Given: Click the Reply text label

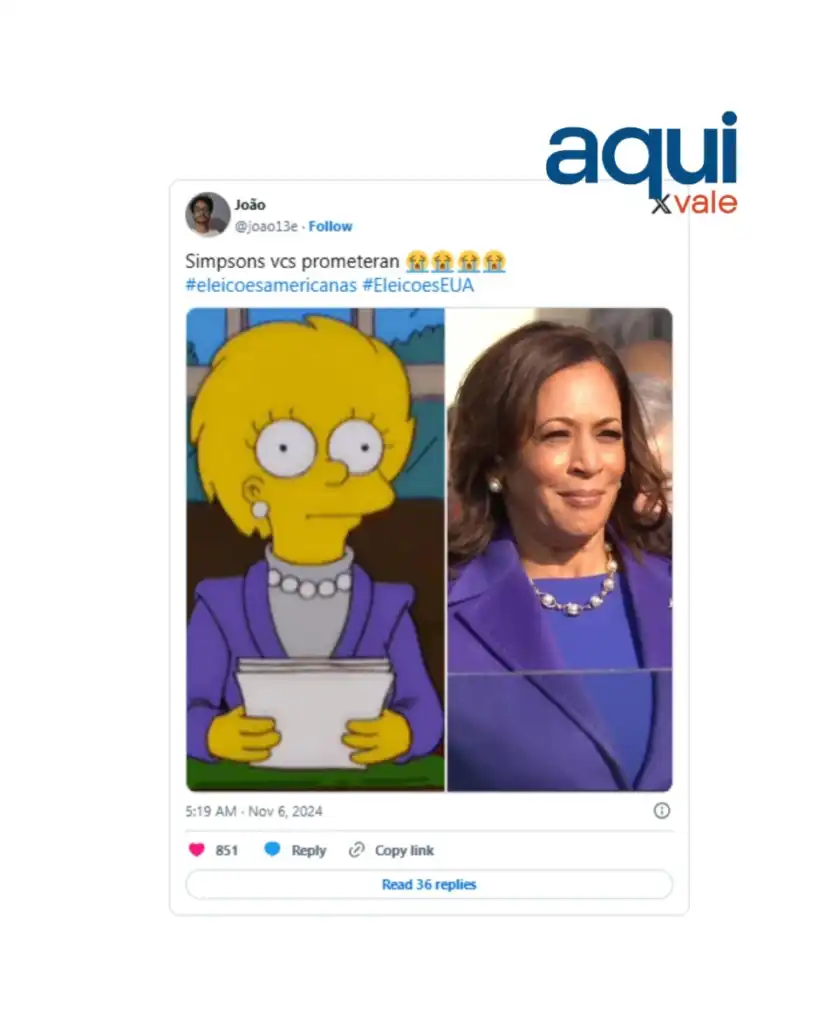Looking at the screenshot, I should [x=309, y=850].
